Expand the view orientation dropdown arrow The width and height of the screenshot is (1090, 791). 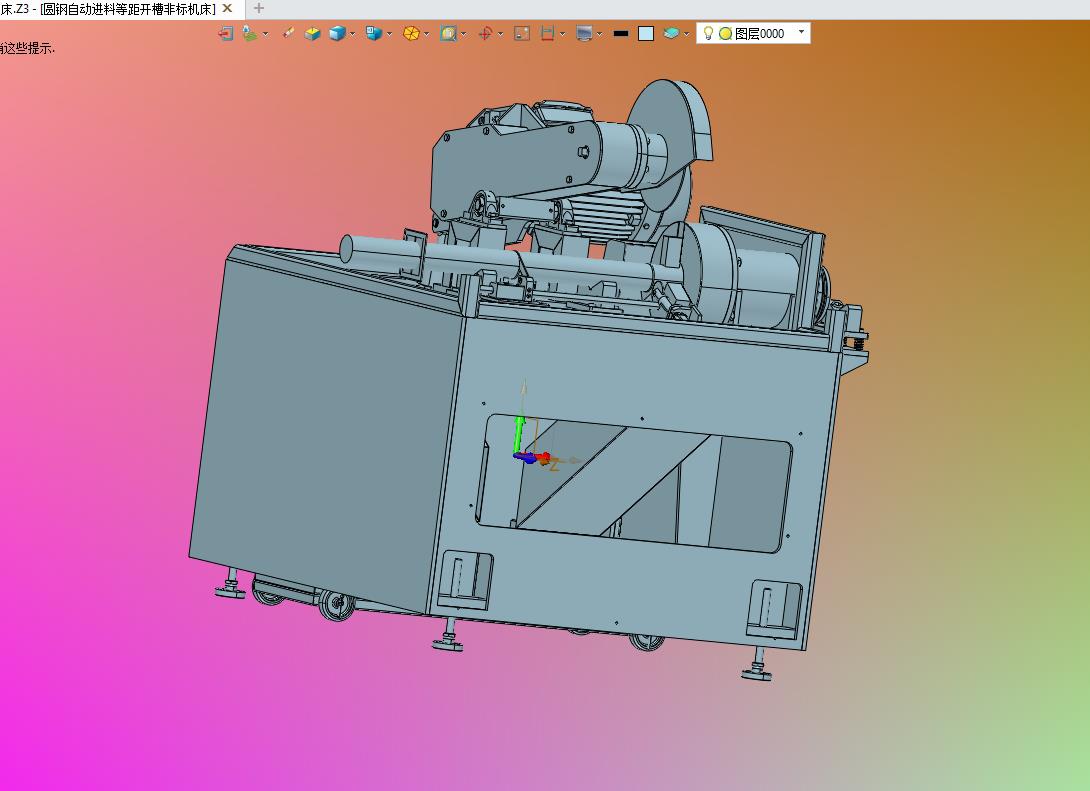click(389, 34)
